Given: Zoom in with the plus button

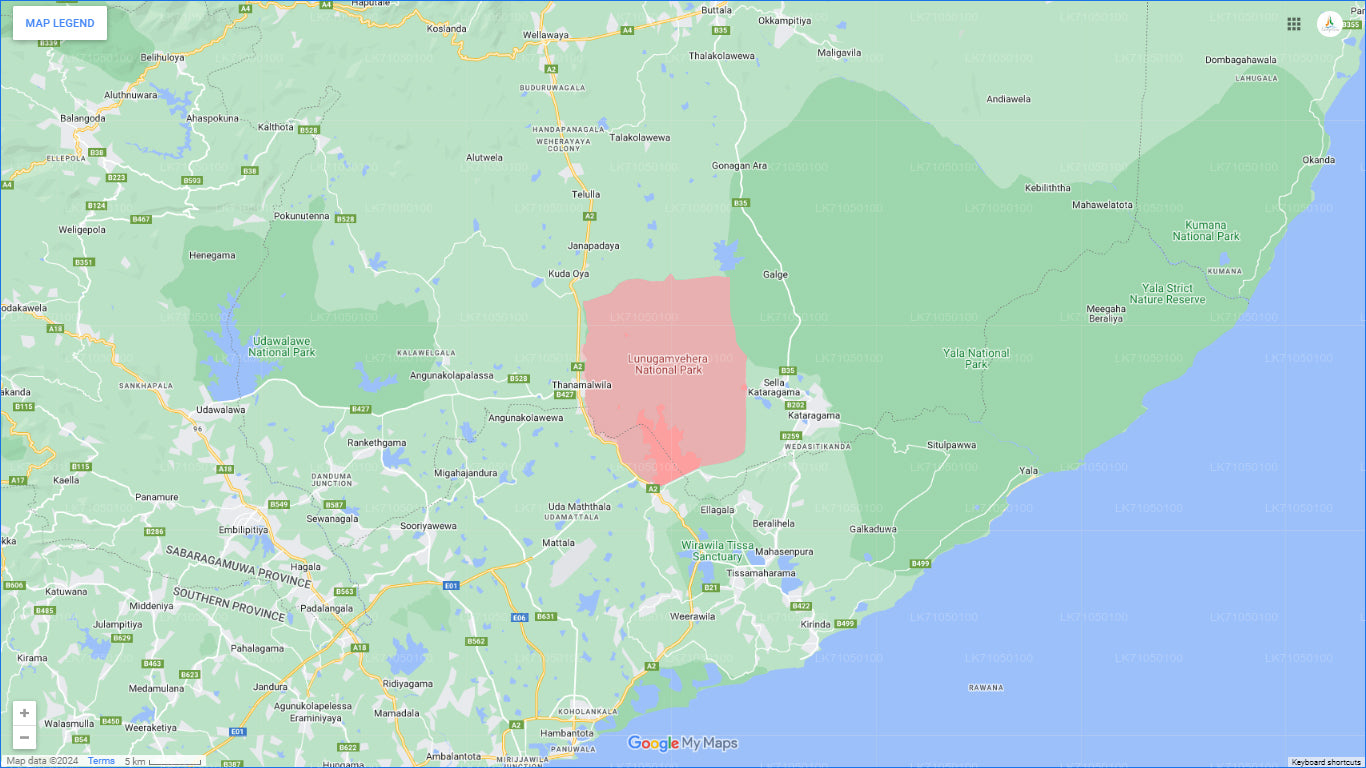Looking at the screenshot, I should pyautogui.click(x=24, y=713).
